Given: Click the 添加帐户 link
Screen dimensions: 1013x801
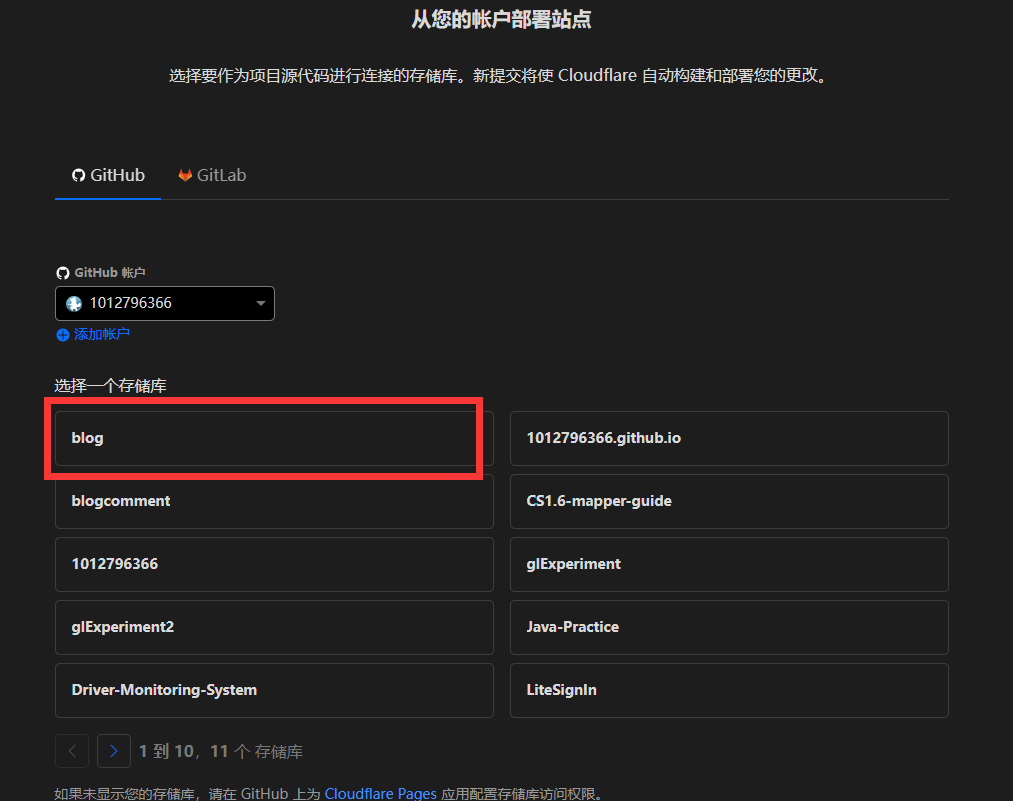Looking at the screenshot, I should click(x=101, y=334).
